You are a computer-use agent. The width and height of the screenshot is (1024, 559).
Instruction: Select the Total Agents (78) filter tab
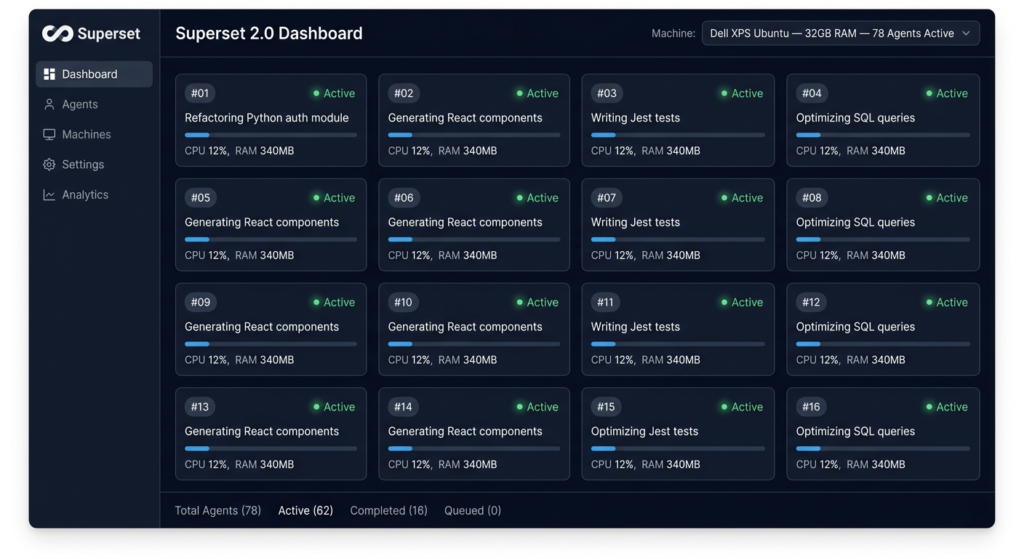click(217, 511)
